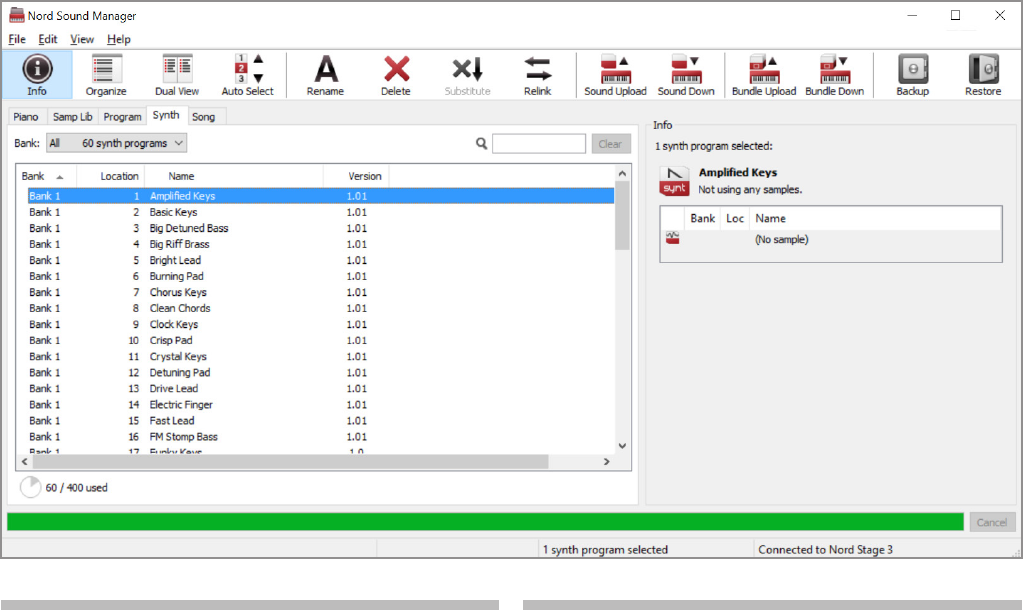Image resolution: width=1023 pixels, height=610 pixels.
Task: Click the vertical scrollbar down arrow
Action: (x=622, y=446)
